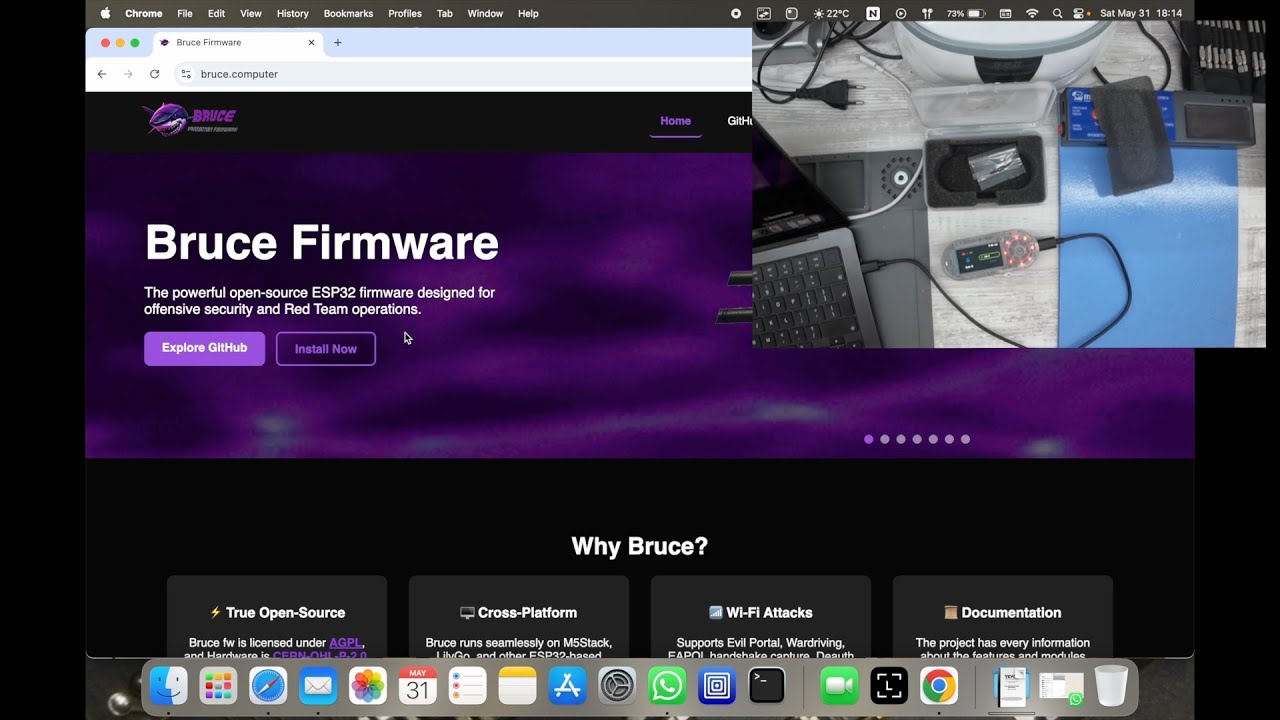The width and height of the screenshot is (1280, 720).
Task: Open the GitHub nav link in the header
Action: tap(740, 121)
